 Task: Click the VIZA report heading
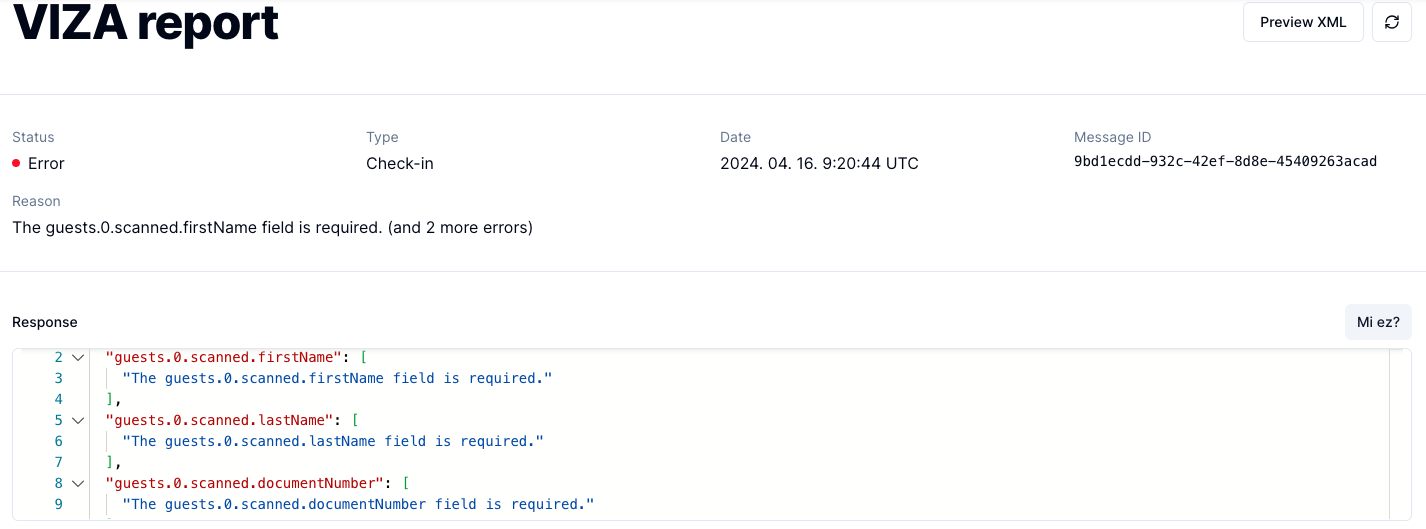pyautogui.click(x=145, y=22)
